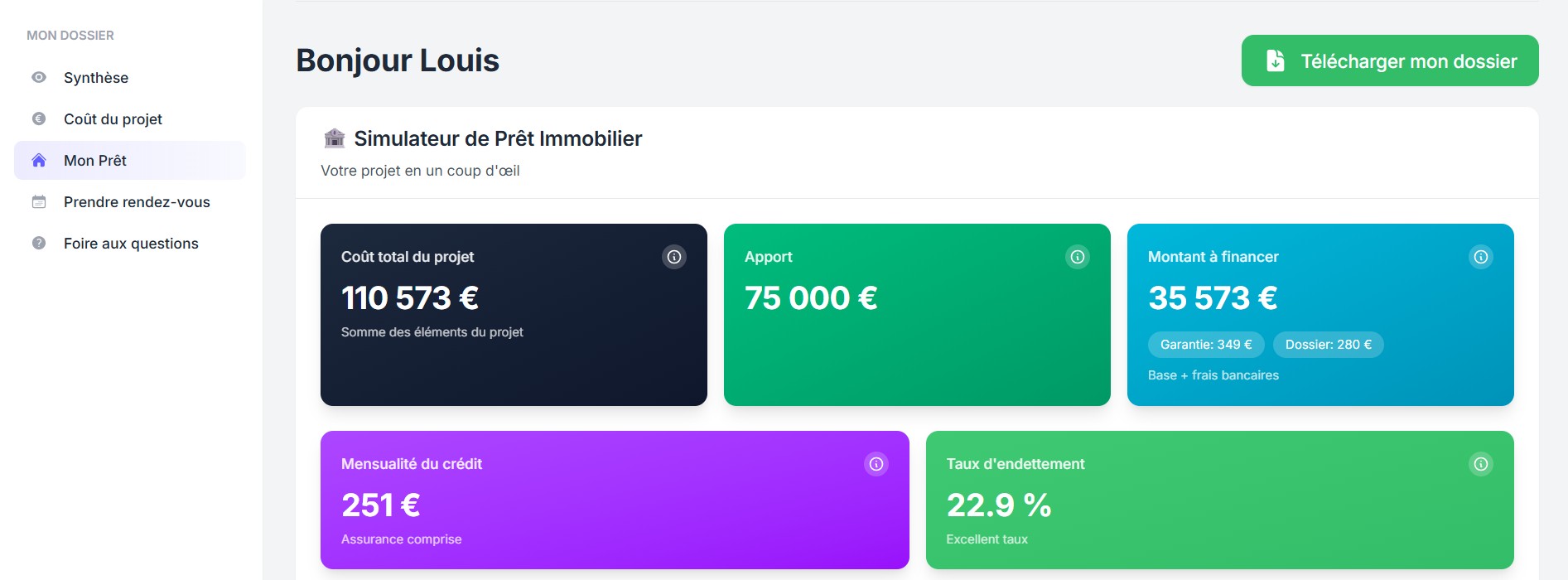This screenshot has width=1568, height=580.
Task: Open the info icon on Mensualité du crédit
Action: pyautogui.click(x=876, y=464)
